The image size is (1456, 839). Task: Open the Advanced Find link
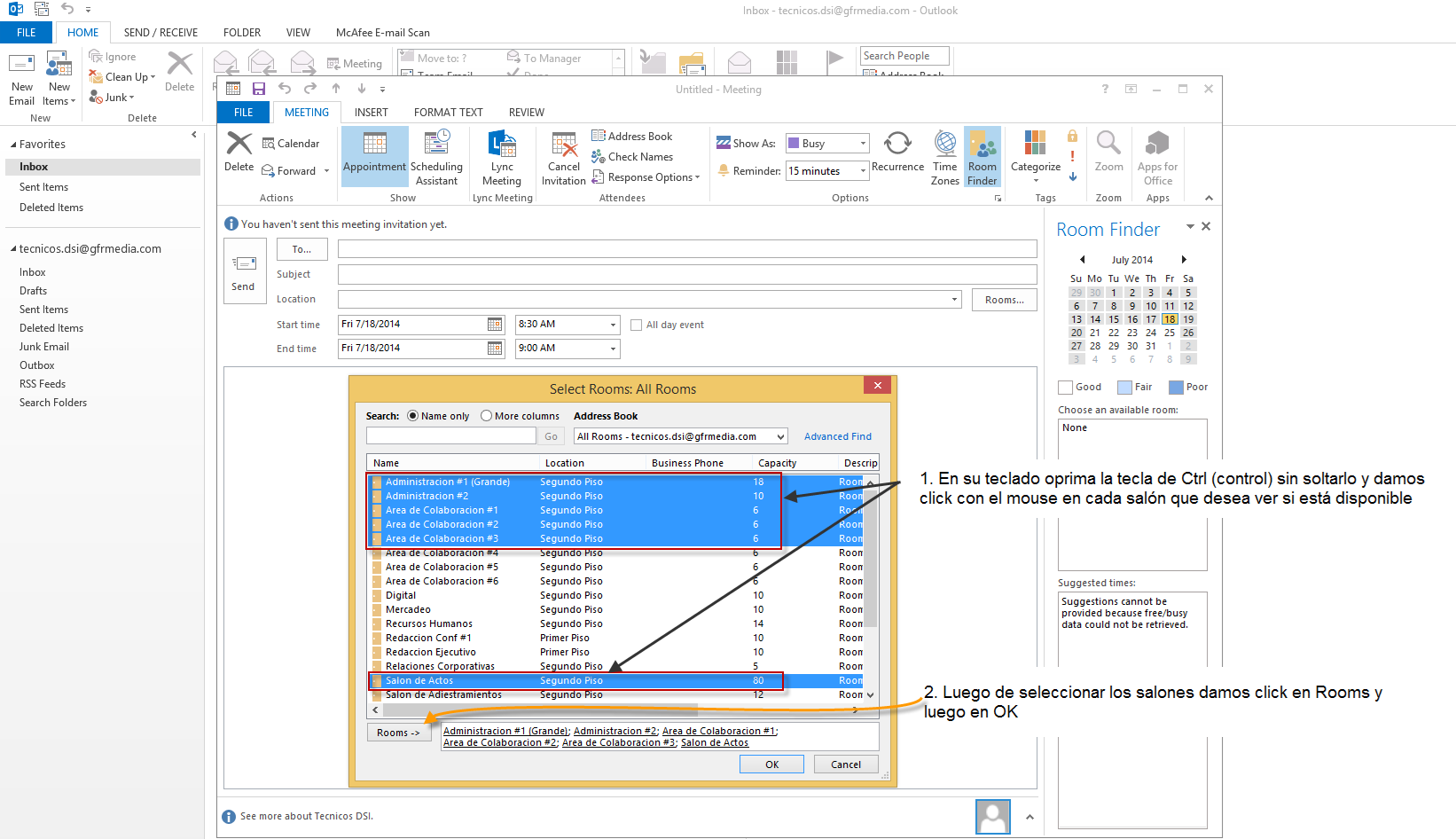click(837, 436)
